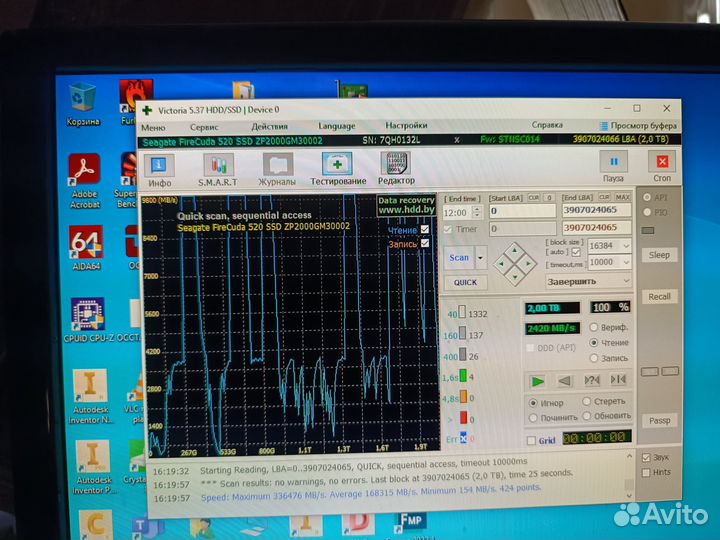Adjust End time 12:00 spinner

478,213
